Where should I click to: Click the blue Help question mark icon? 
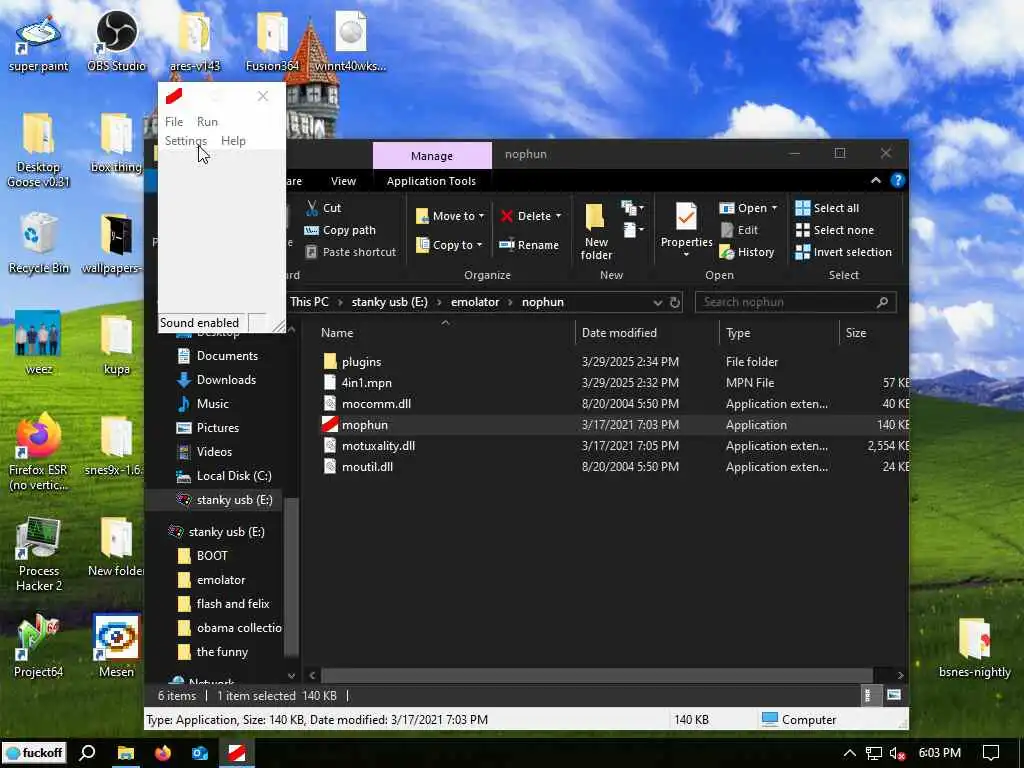[898, 180]
